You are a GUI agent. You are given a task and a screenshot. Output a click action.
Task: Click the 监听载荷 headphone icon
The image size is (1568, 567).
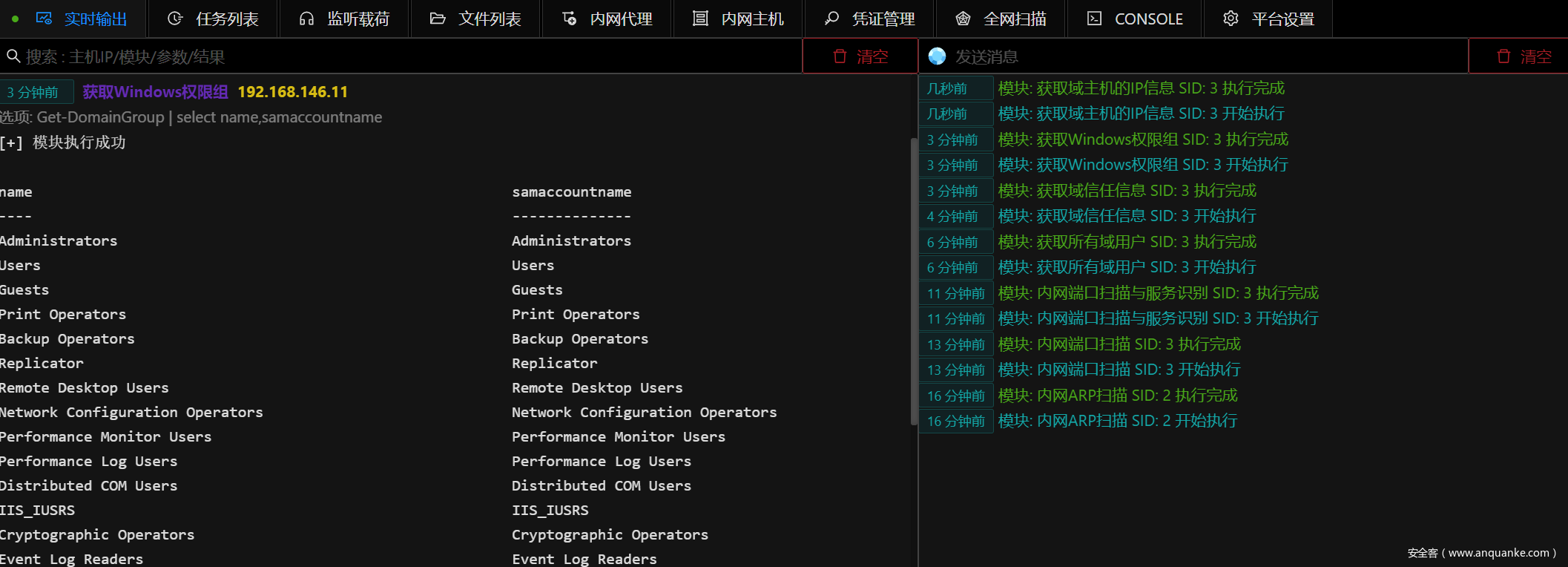coord(306,19)
